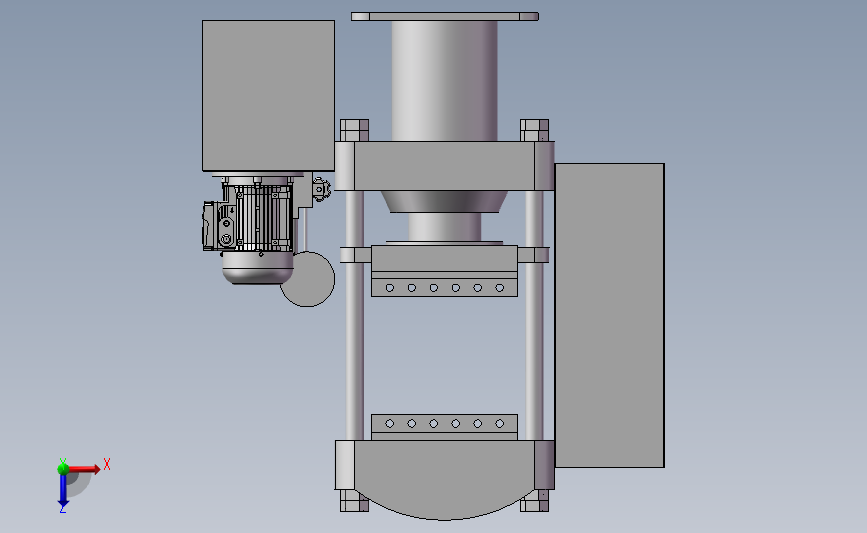
Task: Select the large gray box above the motor
Action: [x=268, y=96]
